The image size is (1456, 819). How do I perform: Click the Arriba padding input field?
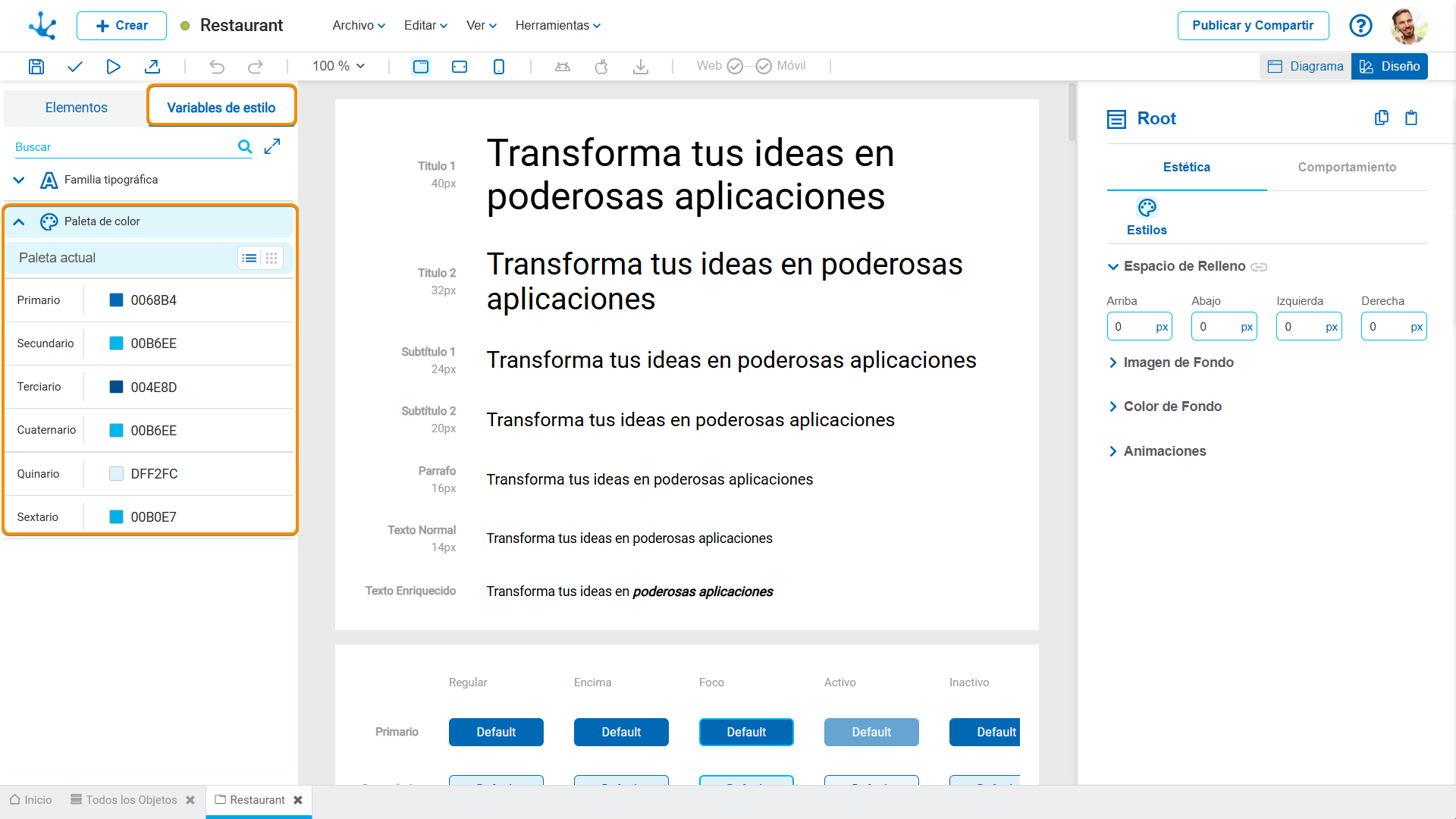(x=1131, y=327)
